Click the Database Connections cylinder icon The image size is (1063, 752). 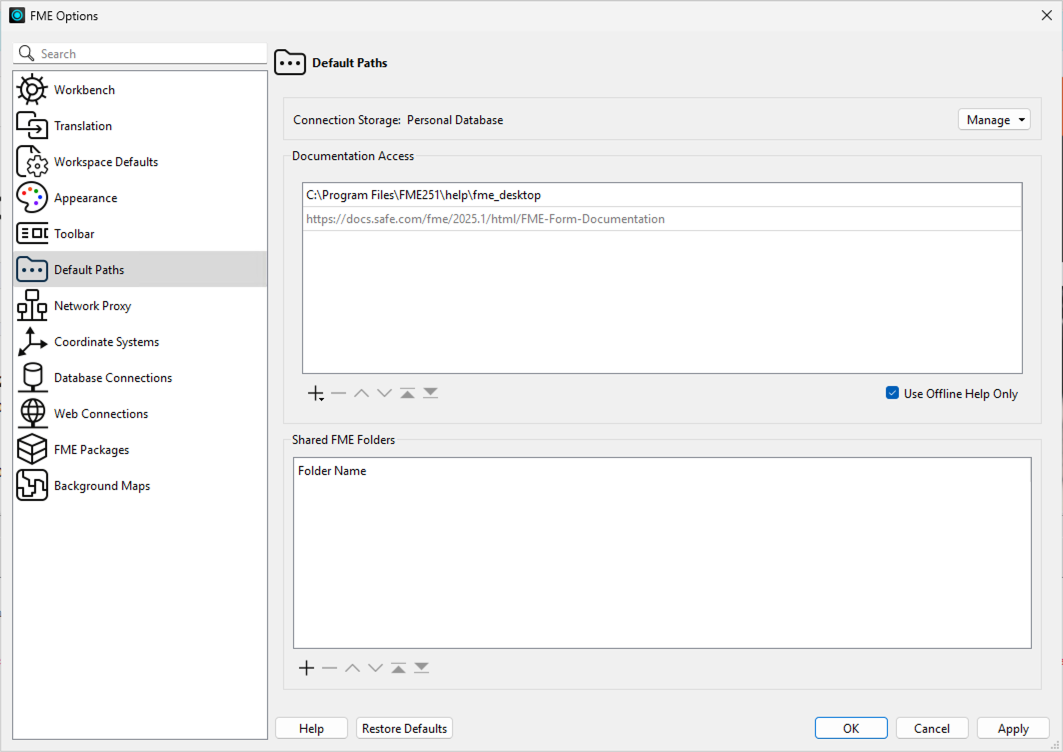click(32, 377)
